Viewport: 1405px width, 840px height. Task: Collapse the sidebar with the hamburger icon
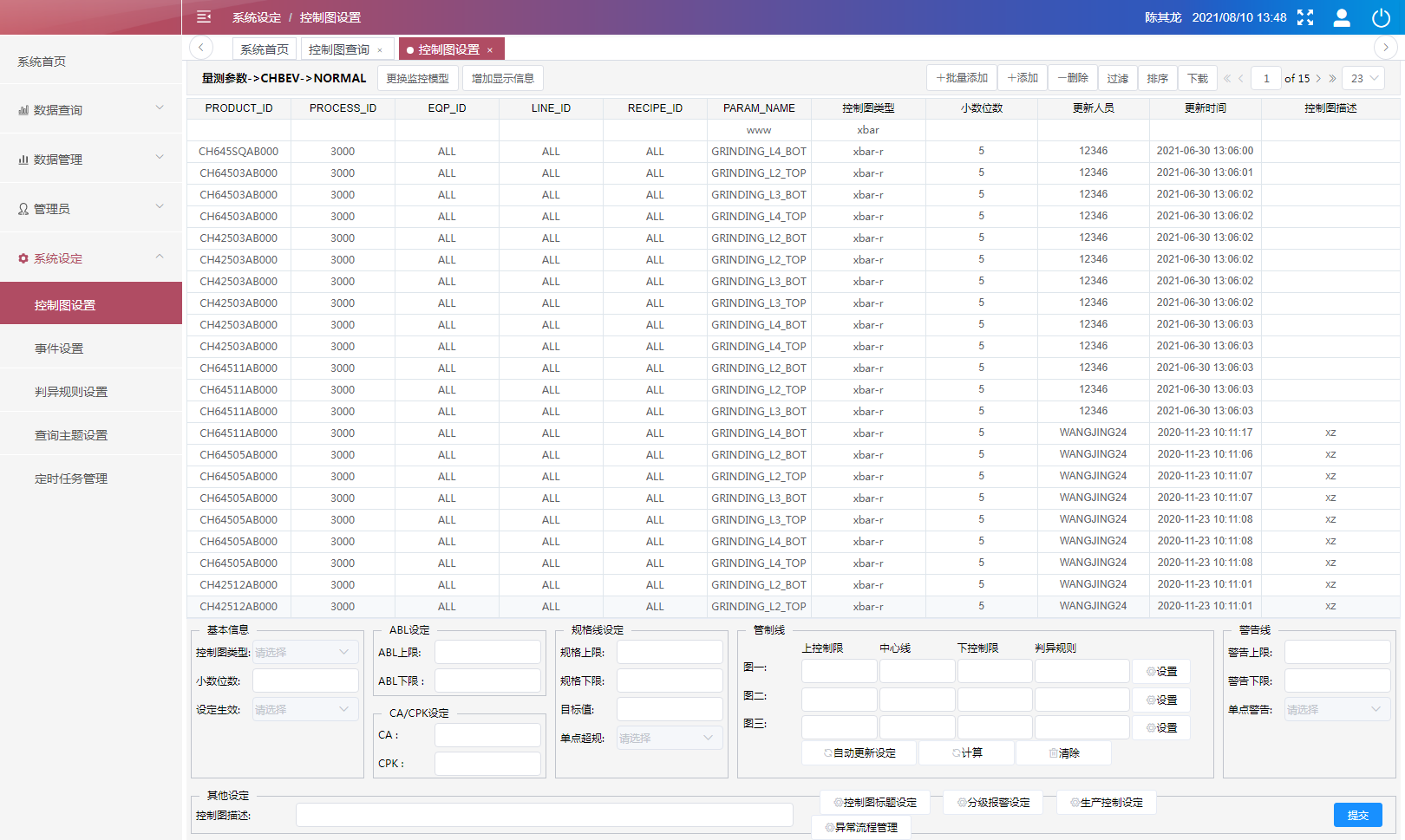[204, 16]
